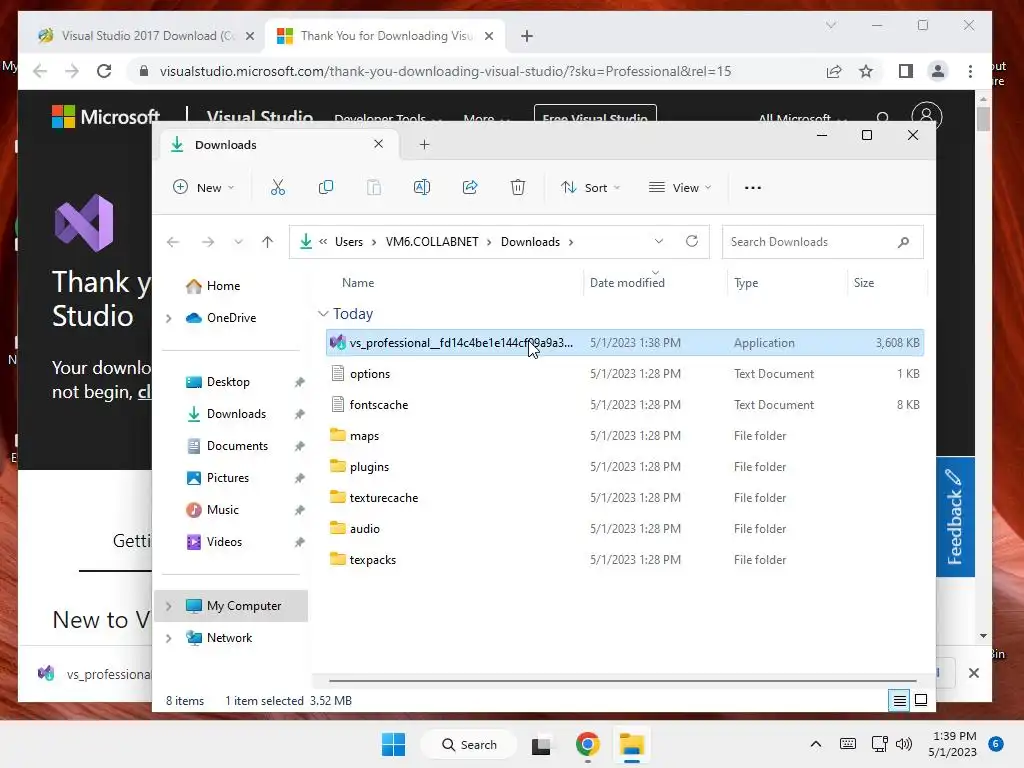This screenshot has height=768, width=1024.
Task: Select the options text document
Action: pyautogui.click(x=624, y=374)
